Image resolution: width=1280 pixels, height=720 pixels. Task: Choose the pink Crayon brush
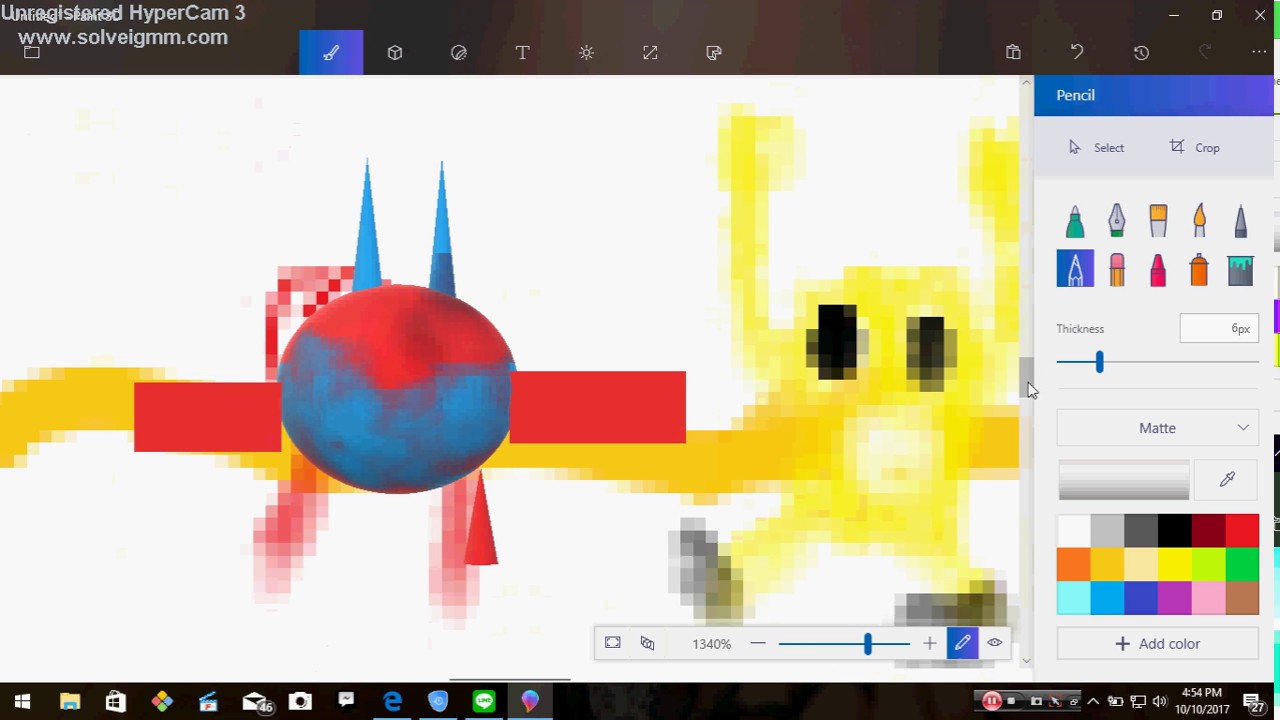click(x=1158, y=269)
